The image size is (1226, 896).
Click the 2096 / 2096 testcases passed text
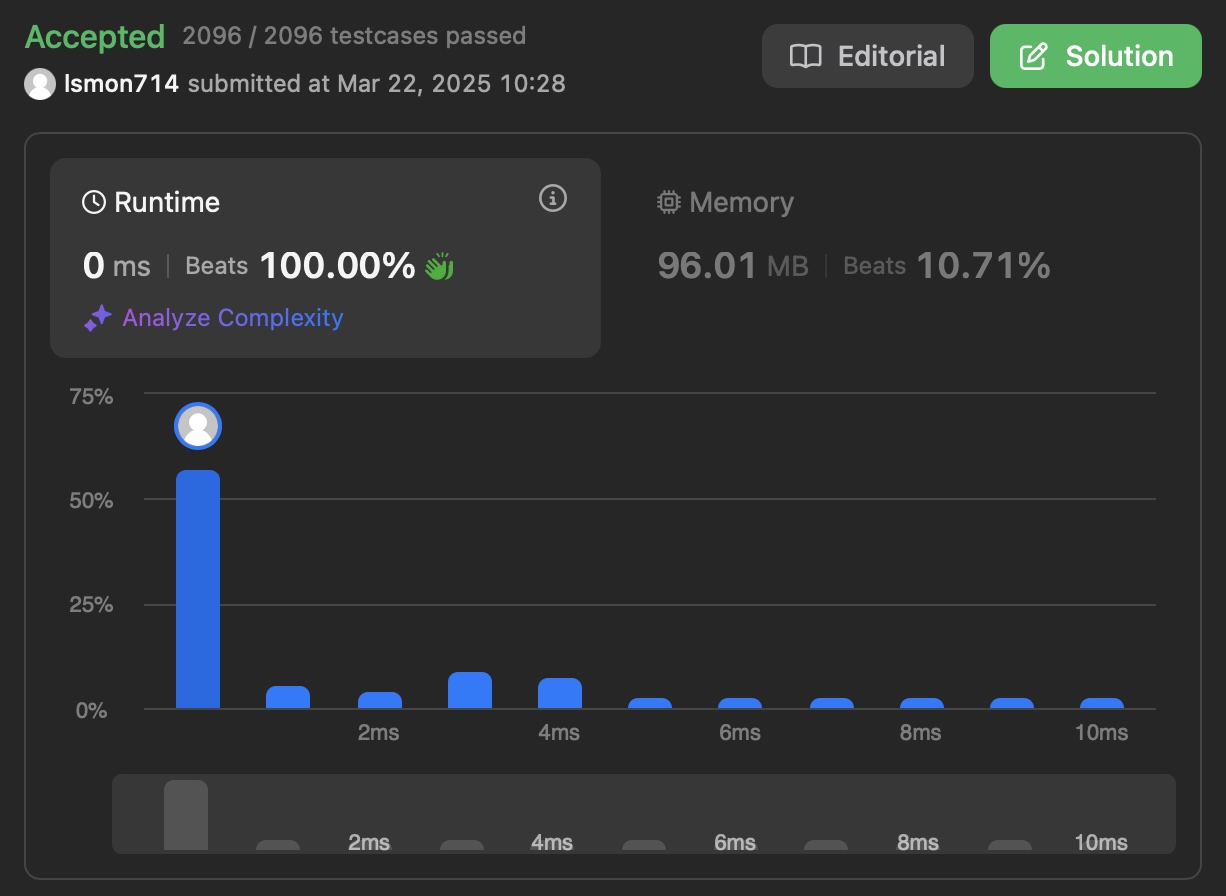[354, 36]
